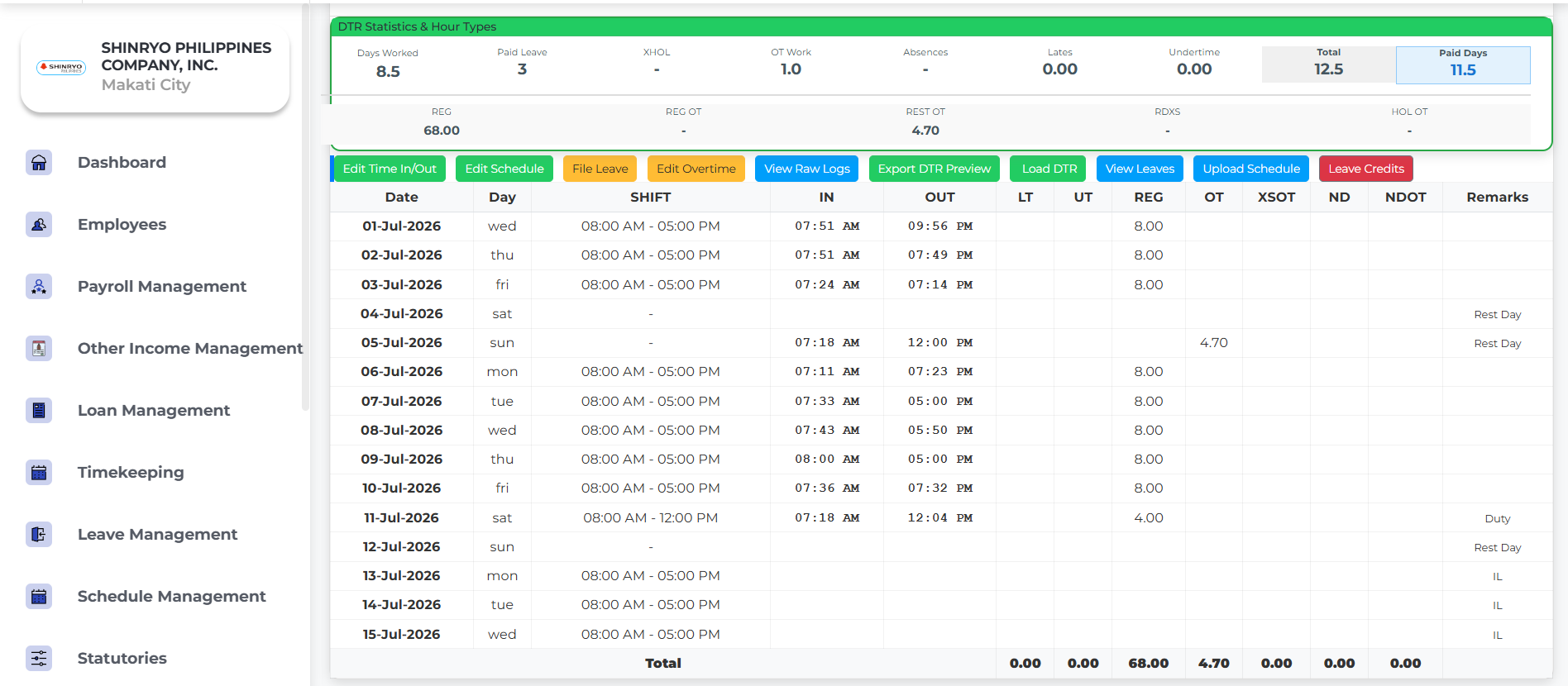The height and width of the screenshot is (686, 1568).
Task: Click the Payroll Management icon
Action: coord(39,287)
